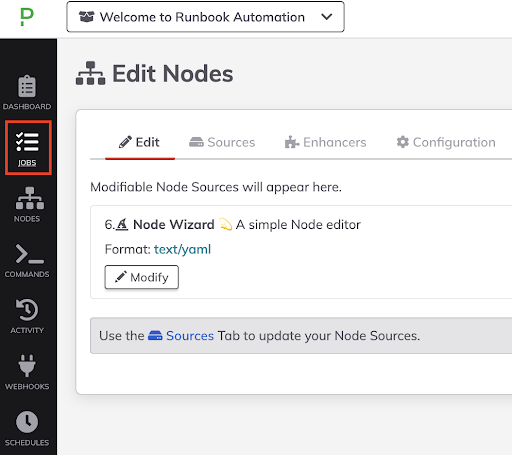
Task: Open the Configuration tab
Action: [x=446, y=142]
